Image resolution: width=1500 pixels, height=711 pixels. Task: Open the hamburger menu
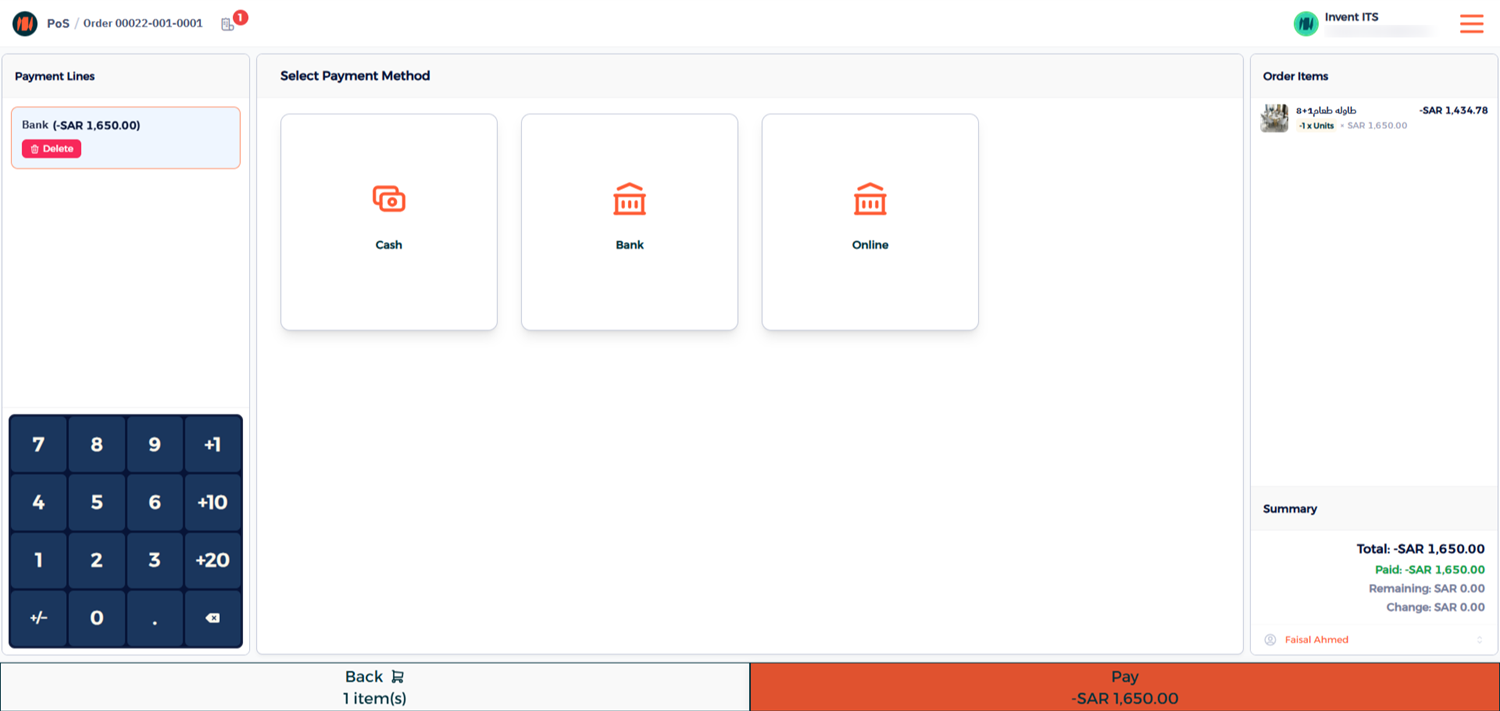click(1471, 24)
